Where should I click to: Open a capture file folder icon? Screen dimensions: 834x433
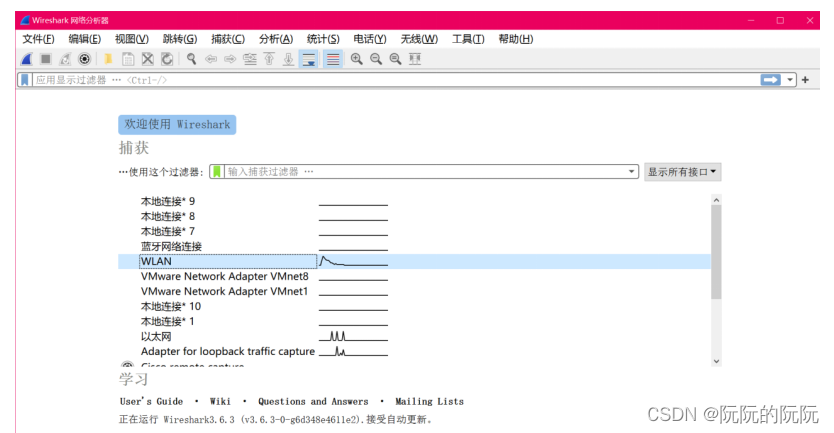click(109, 59)
